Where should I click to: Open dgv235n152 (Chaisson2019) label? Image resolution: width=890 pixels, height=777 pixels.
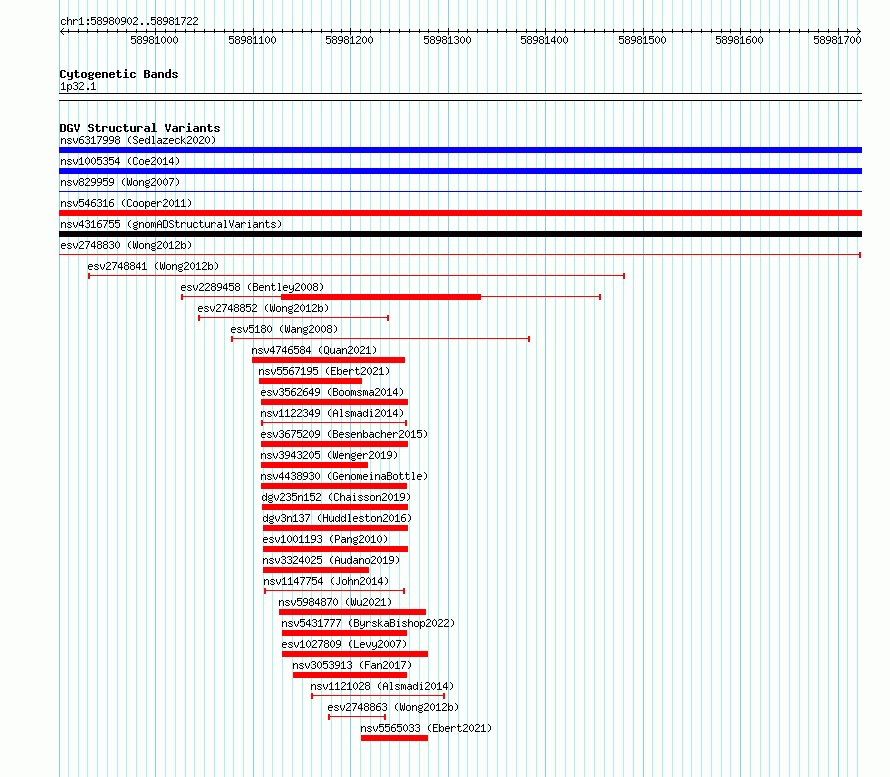click(336, 497)
